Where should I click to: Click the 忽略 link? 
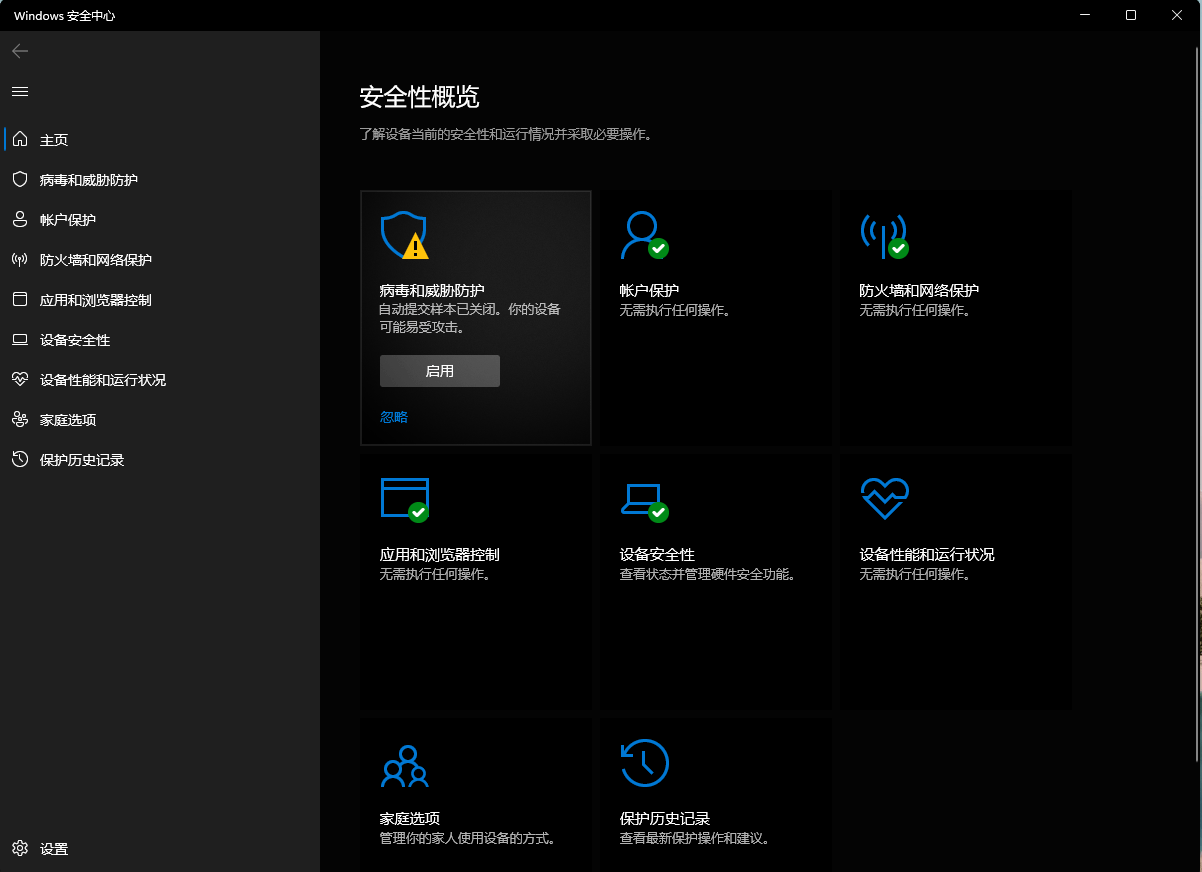click(x=393, y=416)
